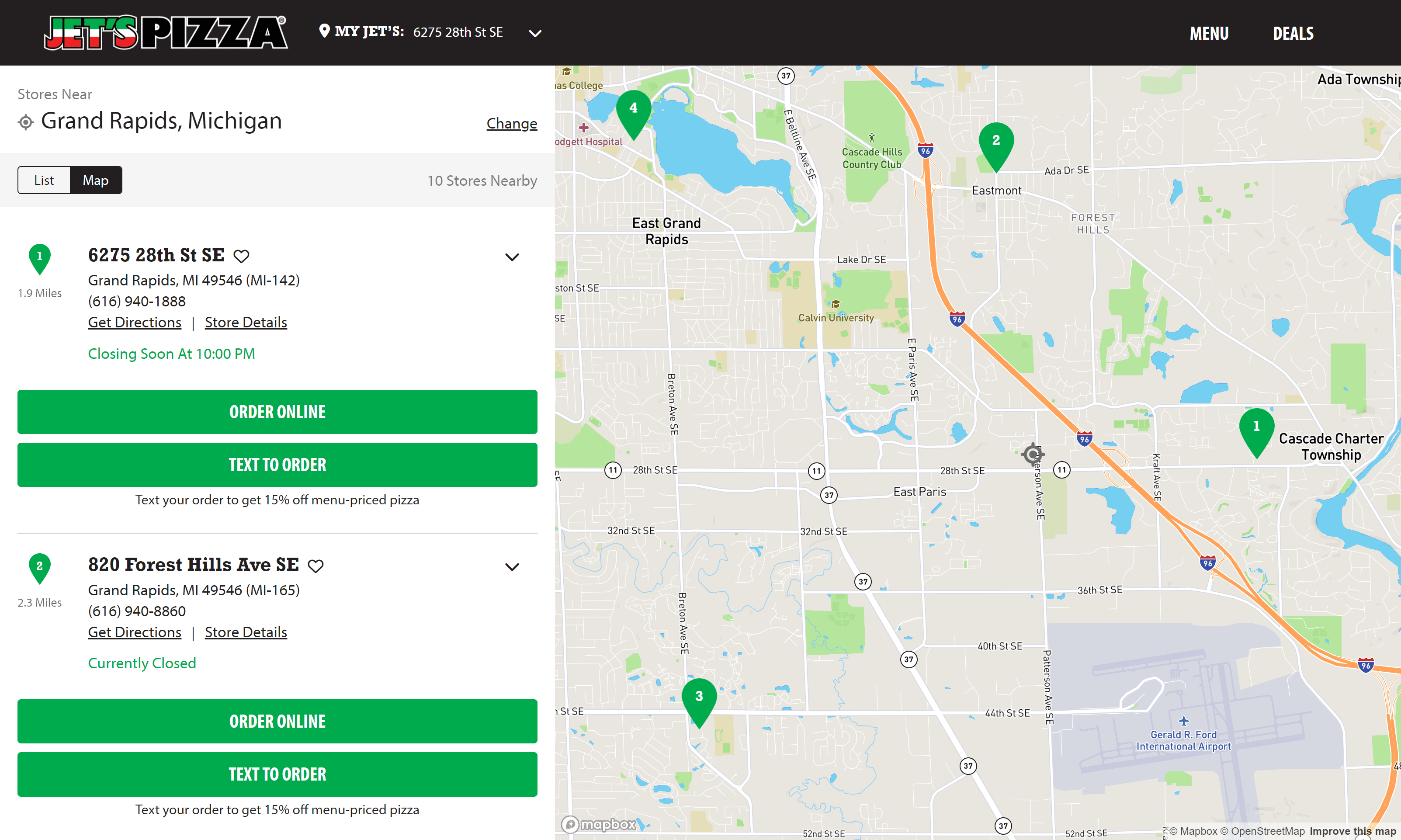
Task: Switch to the Map view tab
Action: pyautogui.click(x=96, y=180)
